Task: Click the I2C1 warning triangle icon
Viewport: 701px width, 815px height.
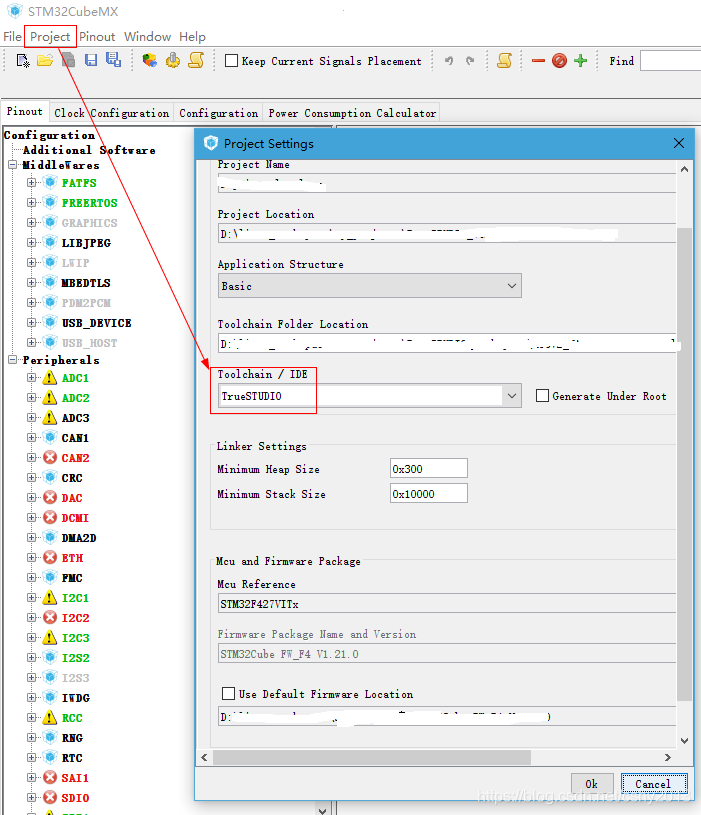Action: (x=50, y=598)
